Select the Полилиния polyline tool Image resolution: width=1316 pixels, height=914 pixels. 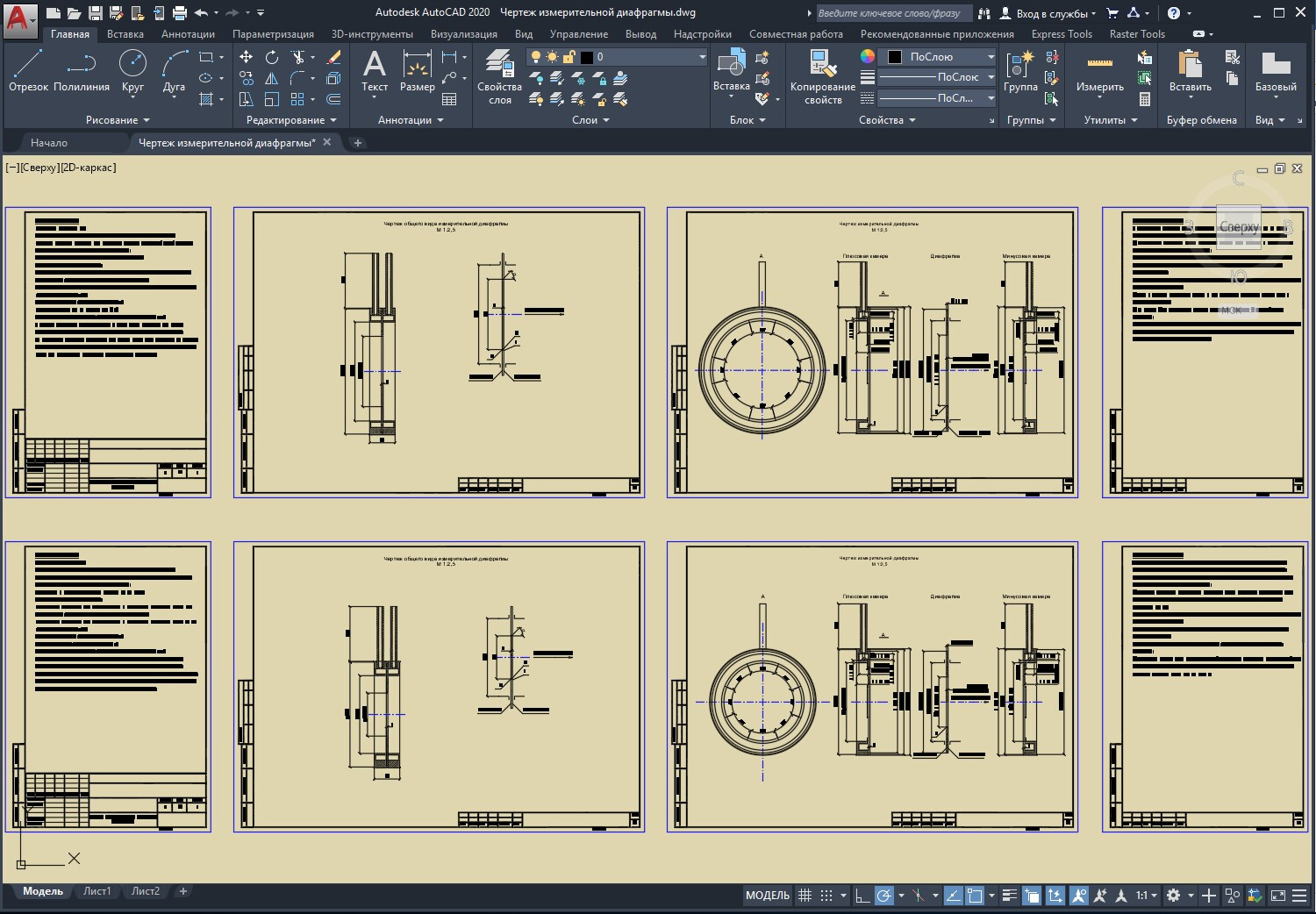(x=82, y=70)
